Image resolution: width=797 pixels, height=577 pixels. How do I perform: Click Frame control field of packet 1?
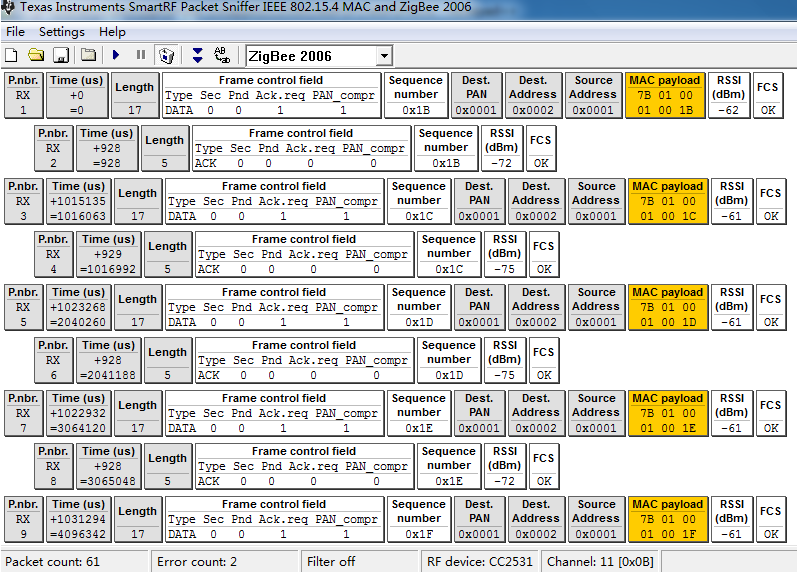(271, 95)
